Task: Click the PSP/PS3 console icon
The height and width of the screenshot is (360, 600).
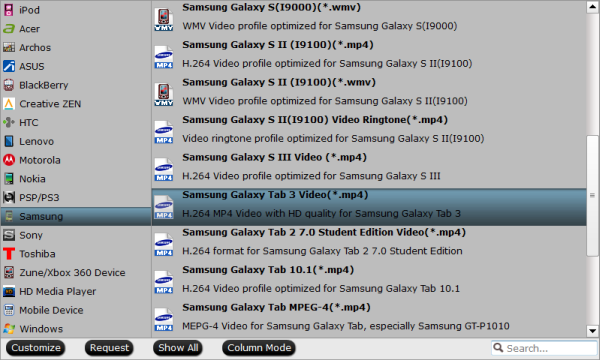Action: (9, 197)
